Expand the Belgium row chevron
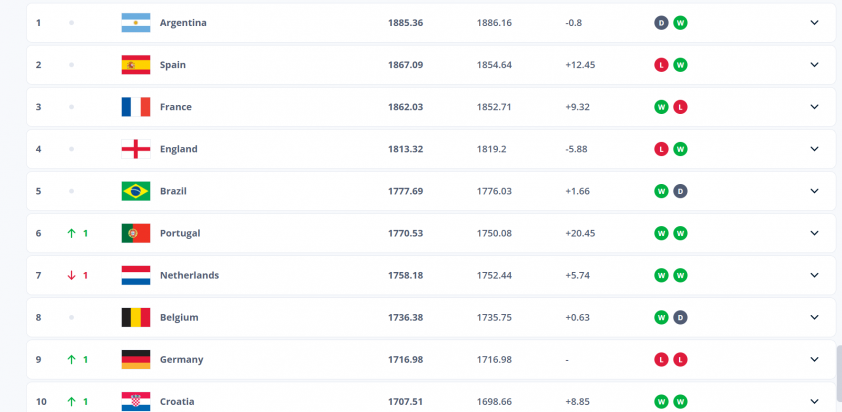 pyautogui.click(x=815, y=317)
